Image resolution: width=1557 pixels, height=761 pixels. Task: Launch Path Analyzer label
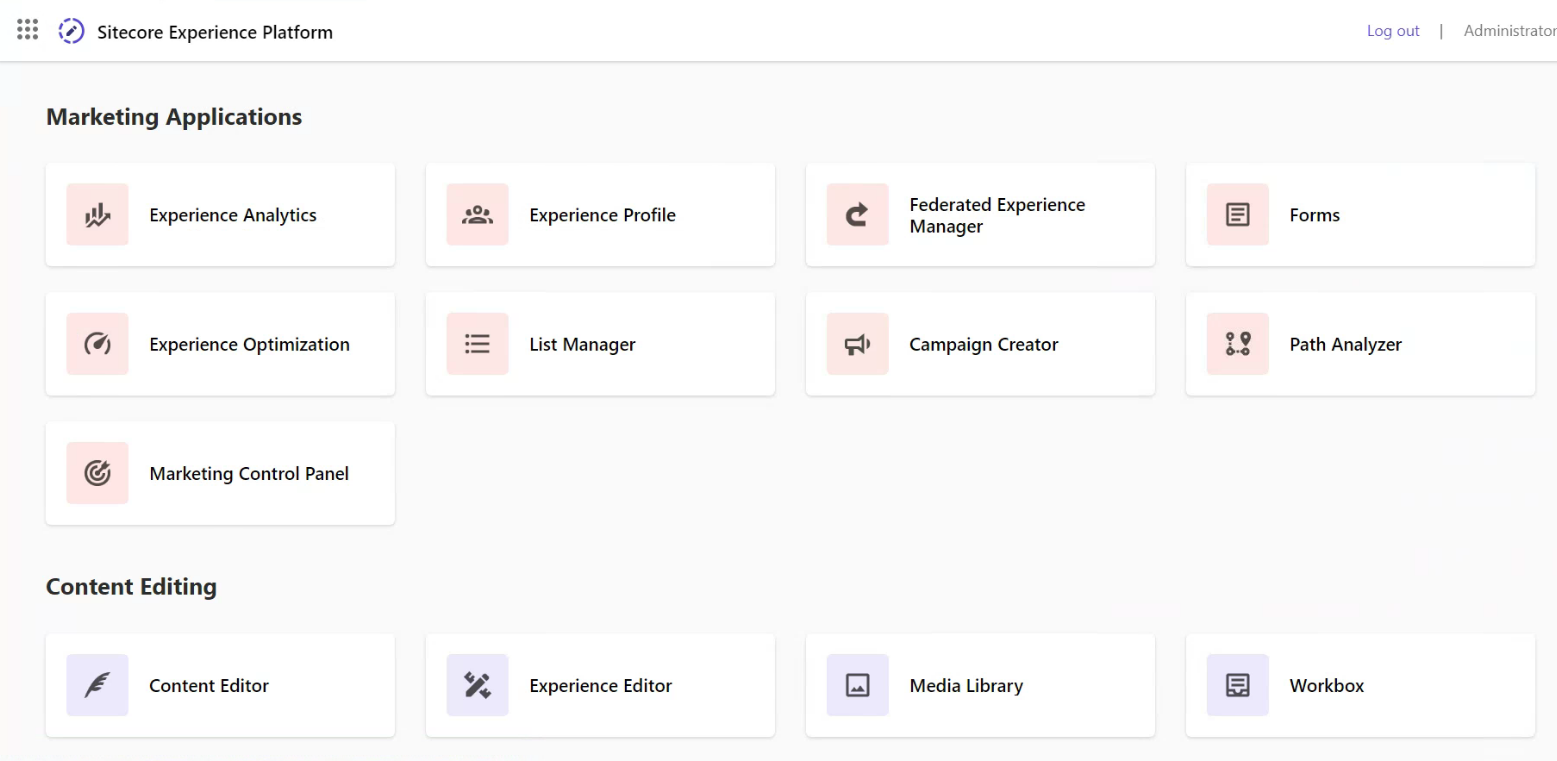pos(1345,344)
